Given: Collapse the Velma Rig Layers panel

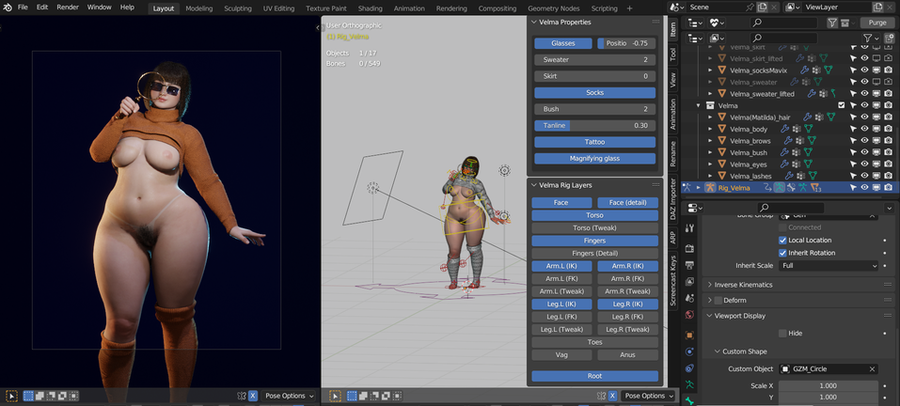Looking at the screenshot, I should click(x=534, y=185).
